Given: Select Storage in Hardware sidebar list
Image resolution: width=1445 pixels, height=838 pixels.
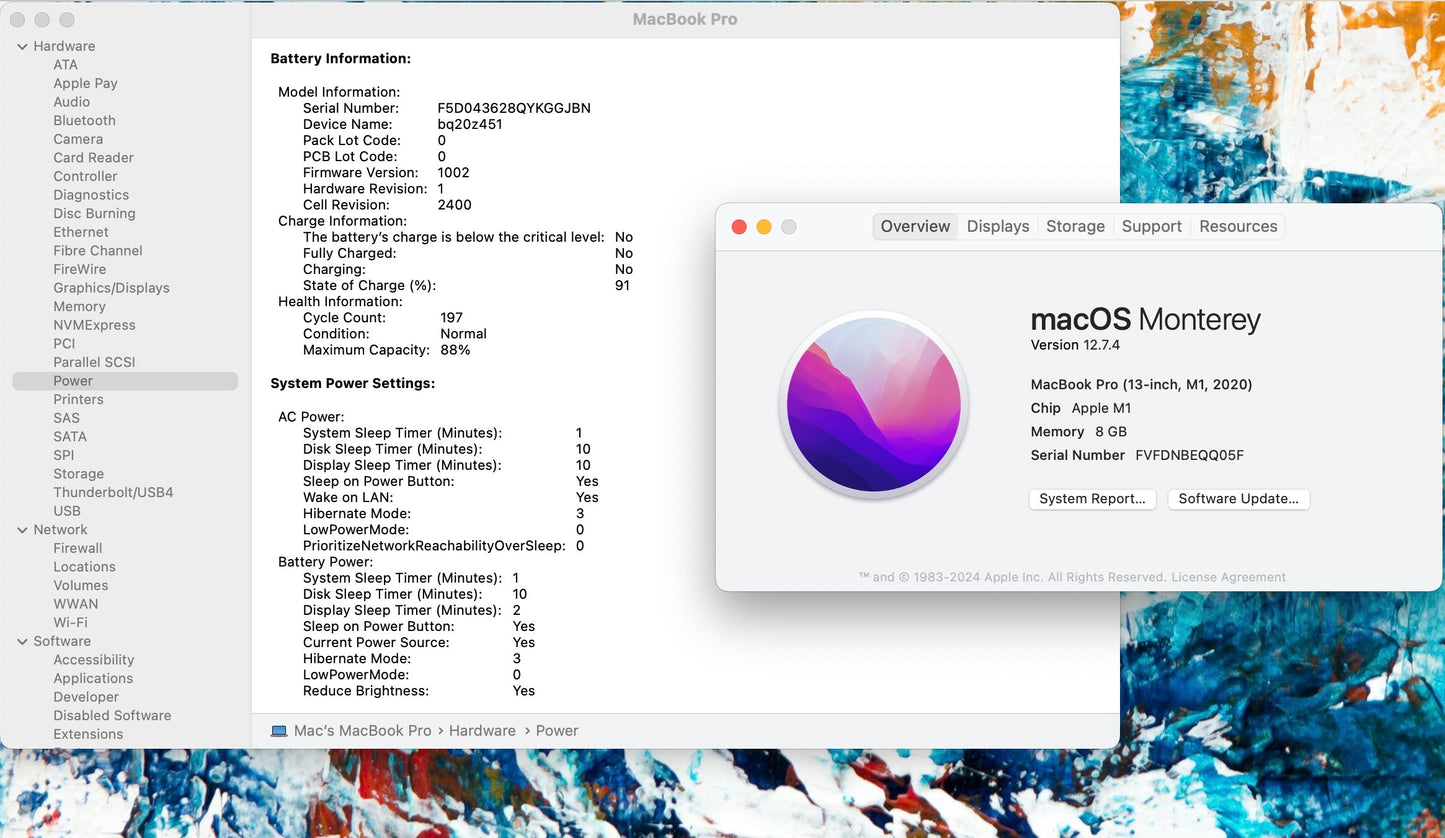Looking at the screenshot, I should 78,474.
